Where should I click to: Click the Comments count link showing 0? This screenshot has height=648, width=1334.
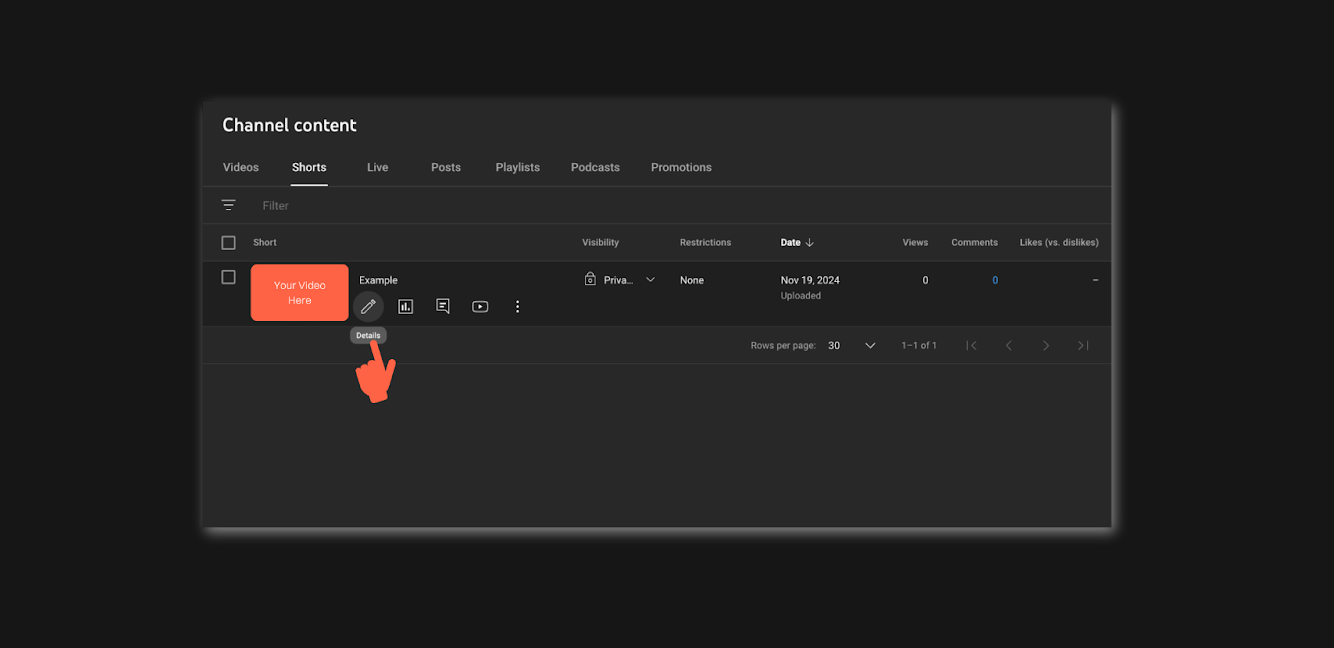pos(995,279)
